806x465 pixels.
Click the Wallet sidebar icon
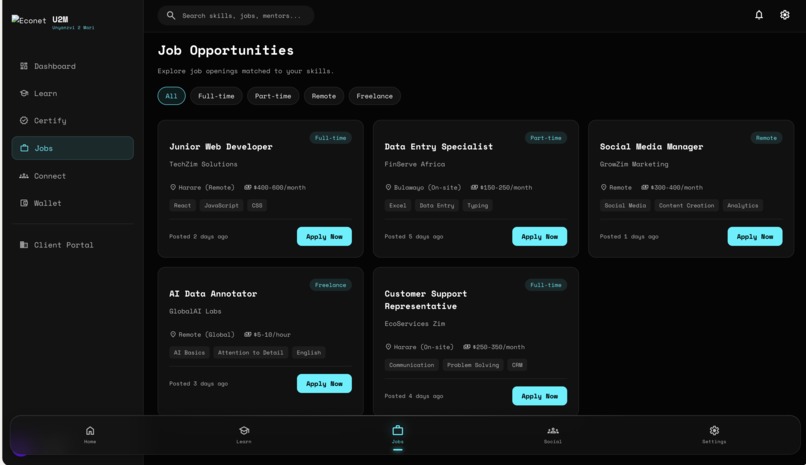(24, 203)
